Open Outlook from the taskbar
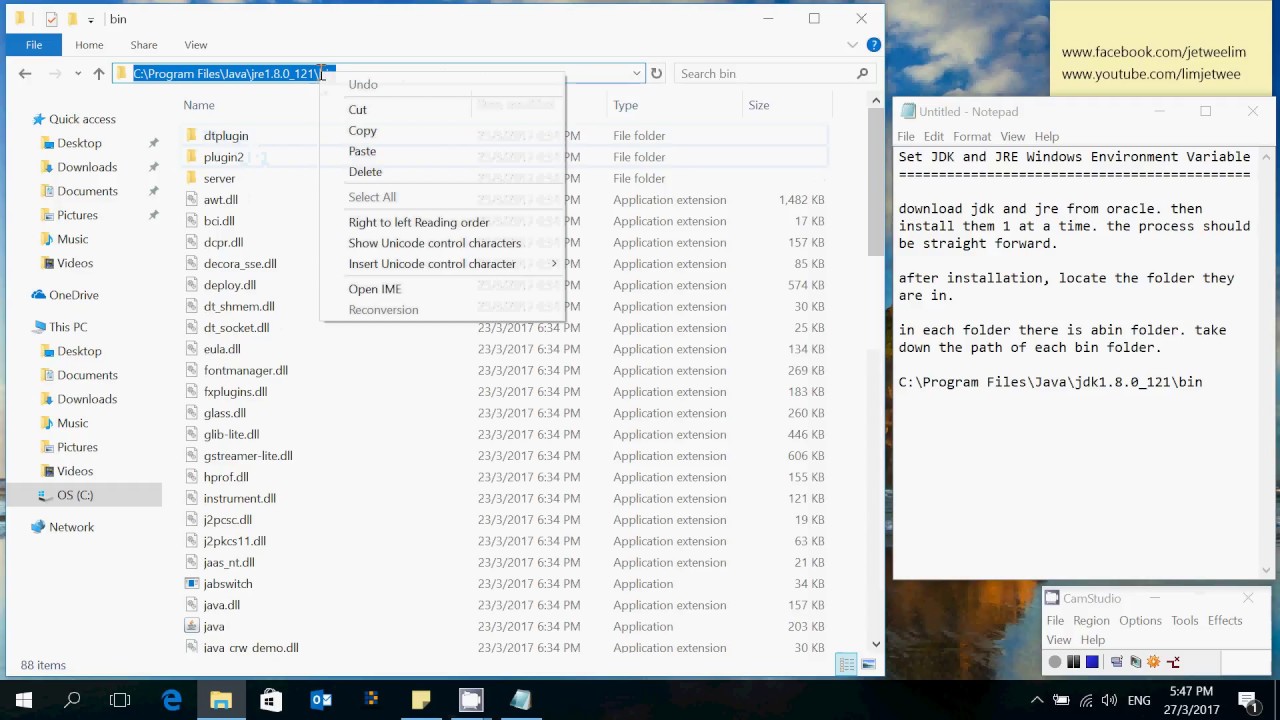 coord(321,700)
